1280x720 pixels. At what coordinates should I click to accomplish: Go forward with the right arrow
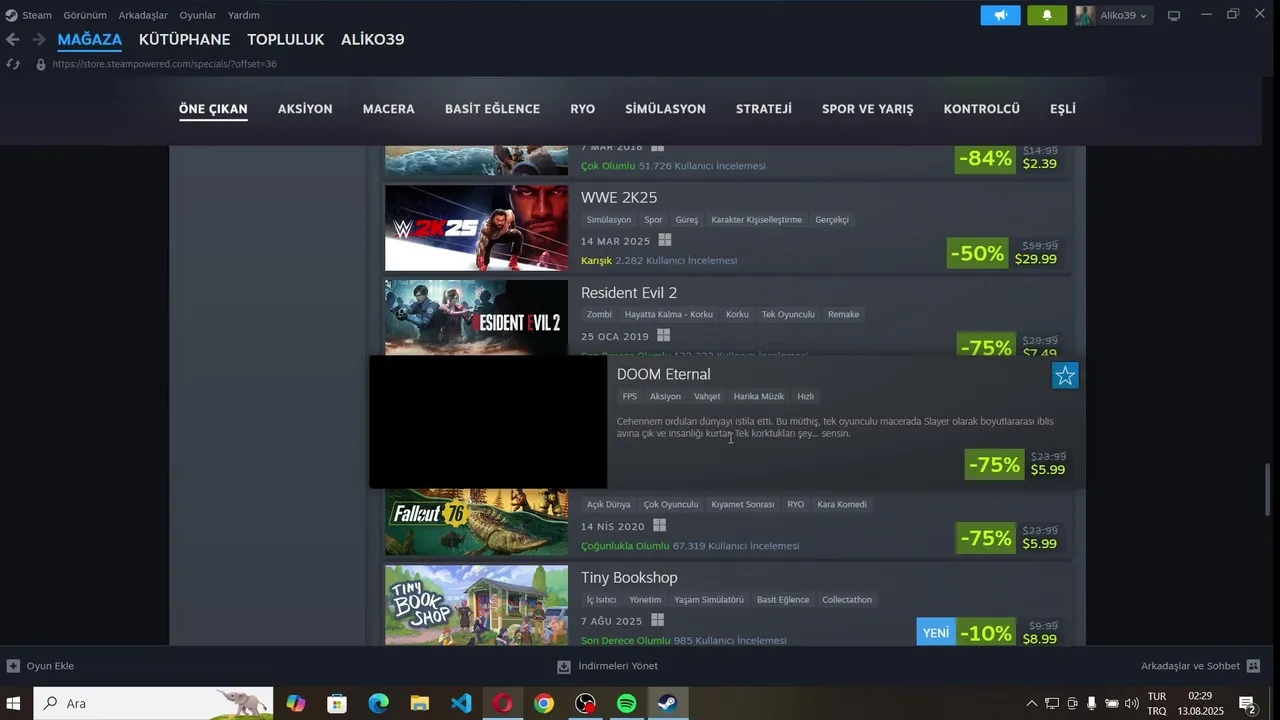coord(38,39)
